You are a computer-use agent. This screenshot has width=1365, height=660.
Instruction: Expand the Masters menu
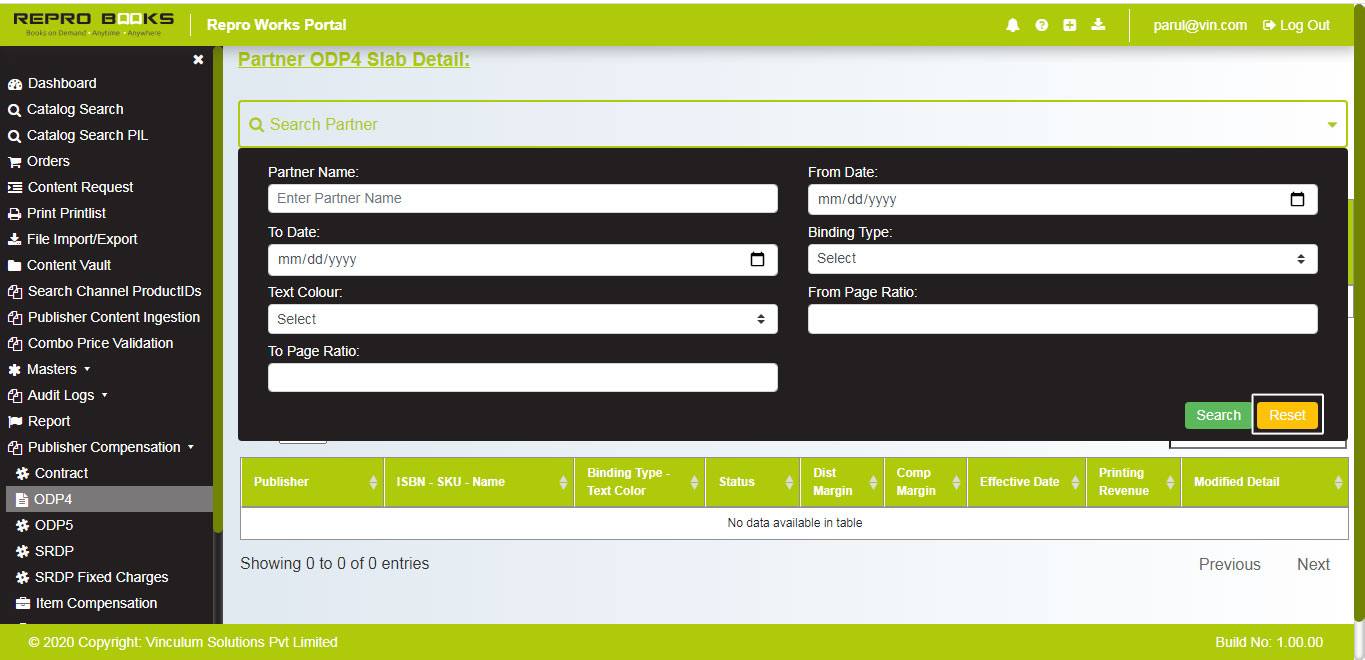(x=51, y=369)
